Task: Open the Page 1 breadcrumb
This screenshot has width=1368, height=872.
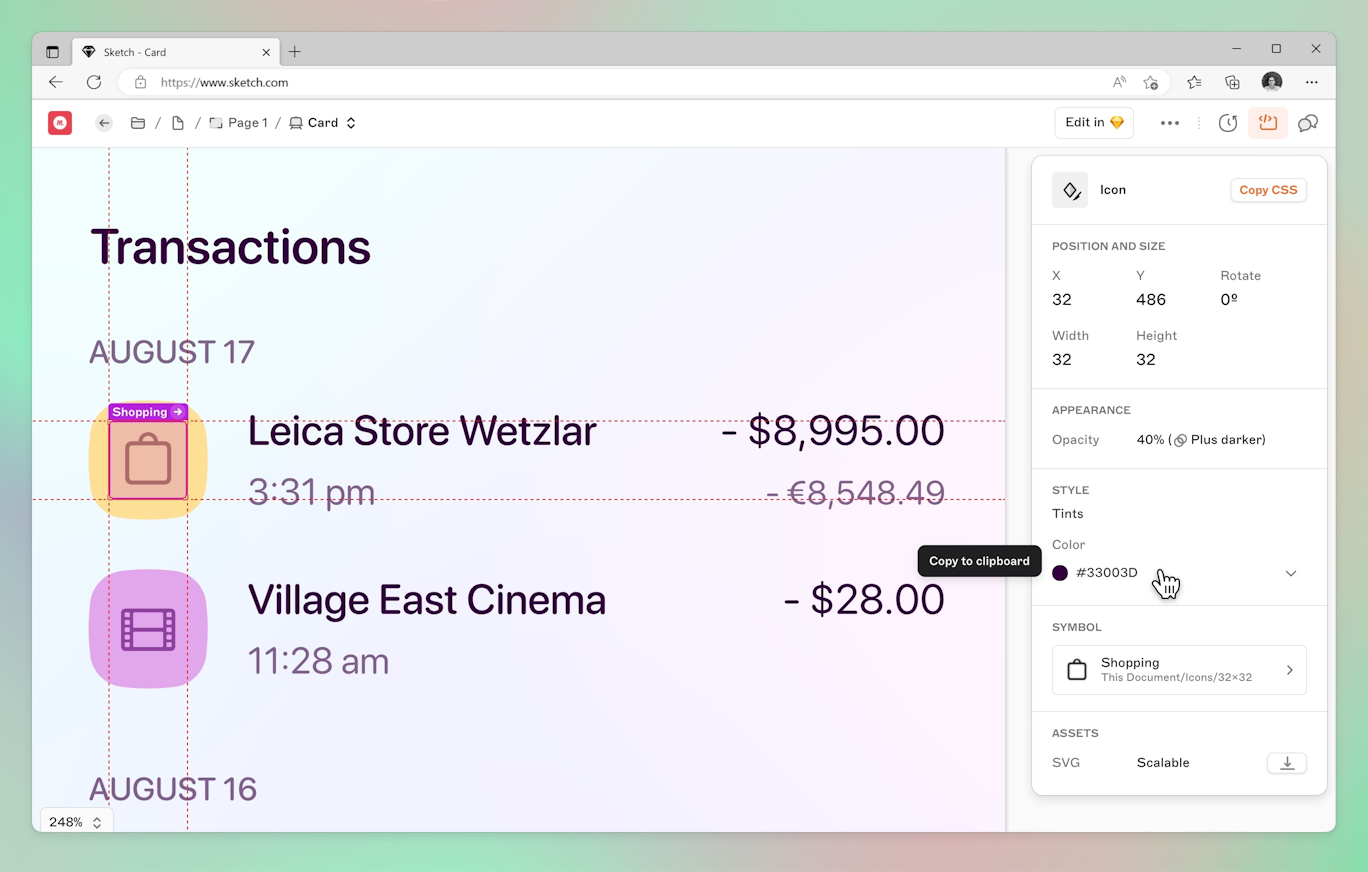Action: [238, 123]
